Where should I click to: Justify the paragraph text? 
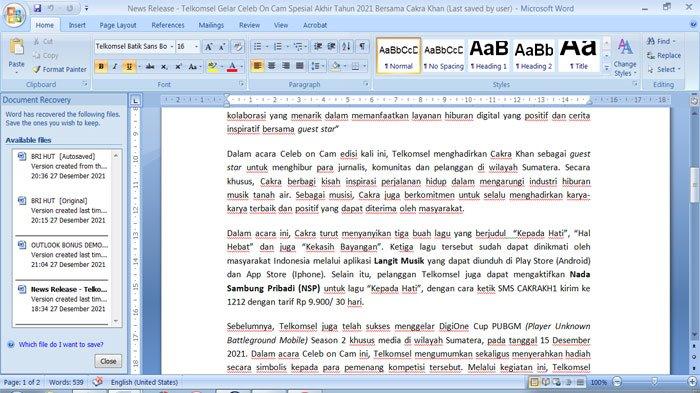tap(300, 67)
